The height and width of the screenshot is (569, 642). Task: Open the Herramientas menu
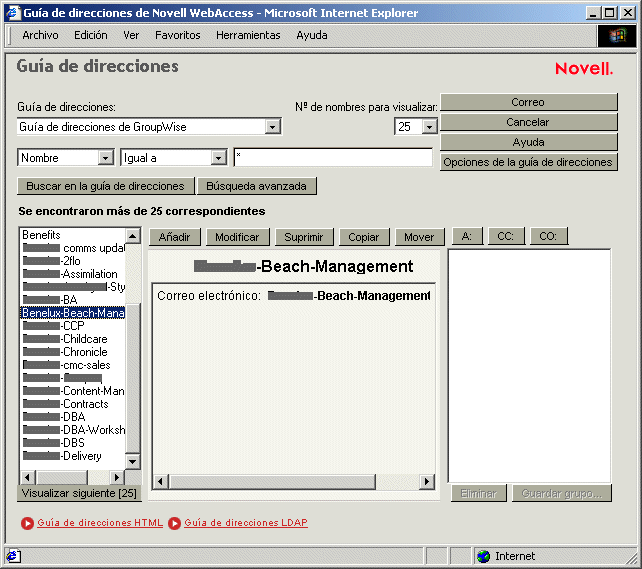coord(248,35)
